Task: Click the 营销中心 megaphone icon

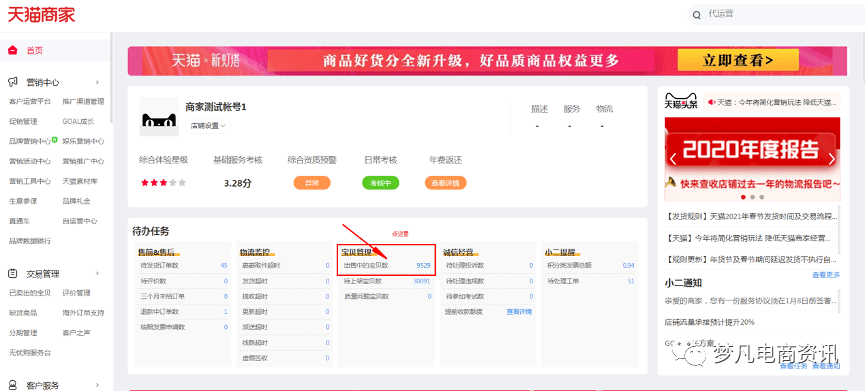Action: coord(13,82)
